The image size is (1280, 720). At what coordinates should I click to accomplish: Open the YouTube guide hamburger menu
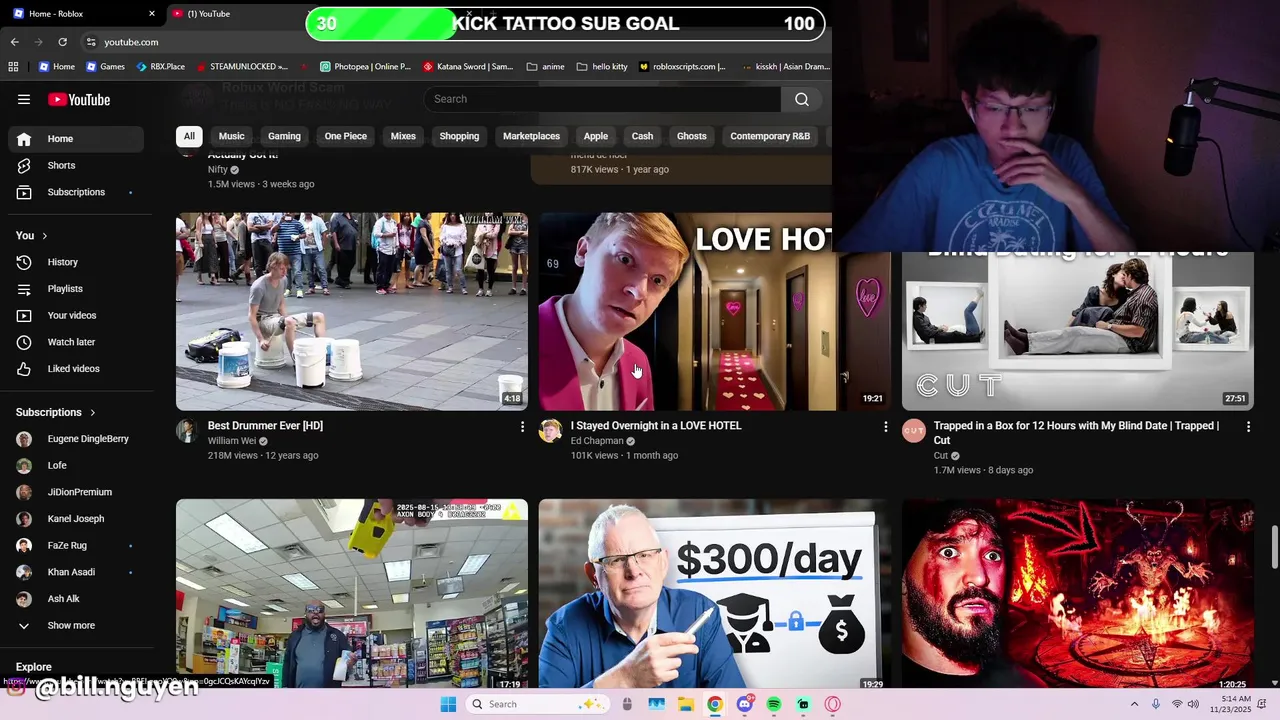click(x=24, y=99)
